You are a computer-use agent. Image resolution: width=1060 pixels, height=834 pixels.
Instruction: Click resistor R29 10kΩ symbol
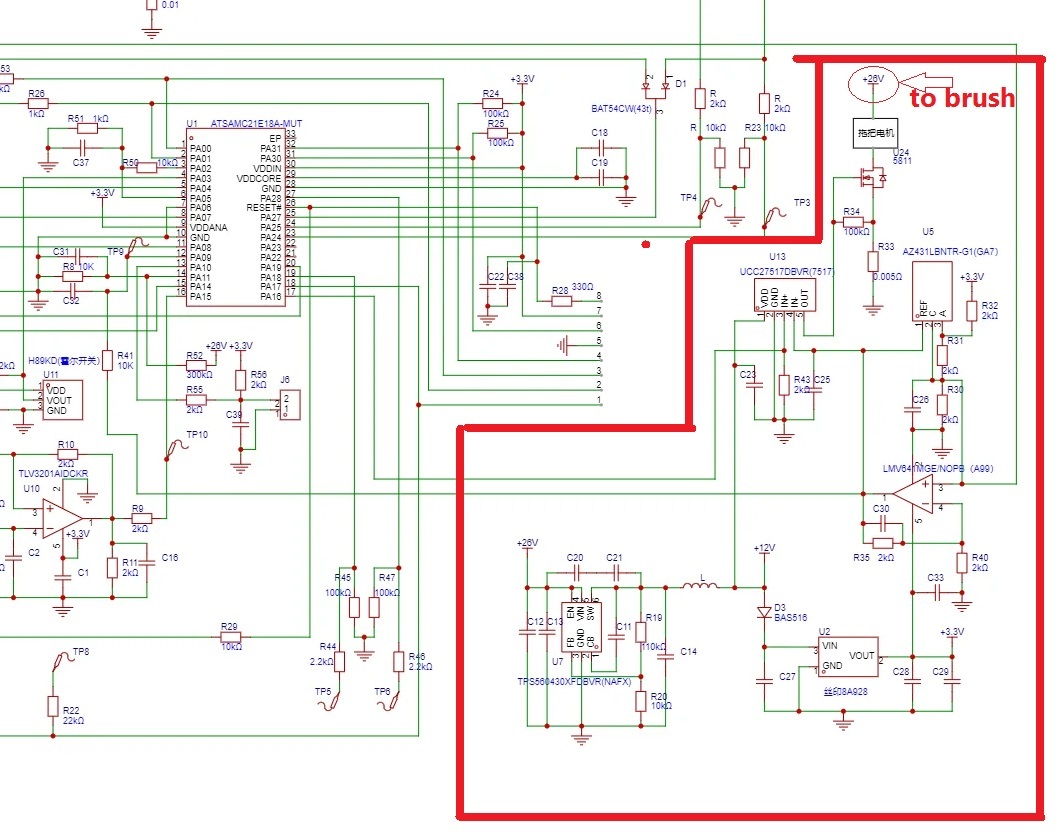[231, 636]
